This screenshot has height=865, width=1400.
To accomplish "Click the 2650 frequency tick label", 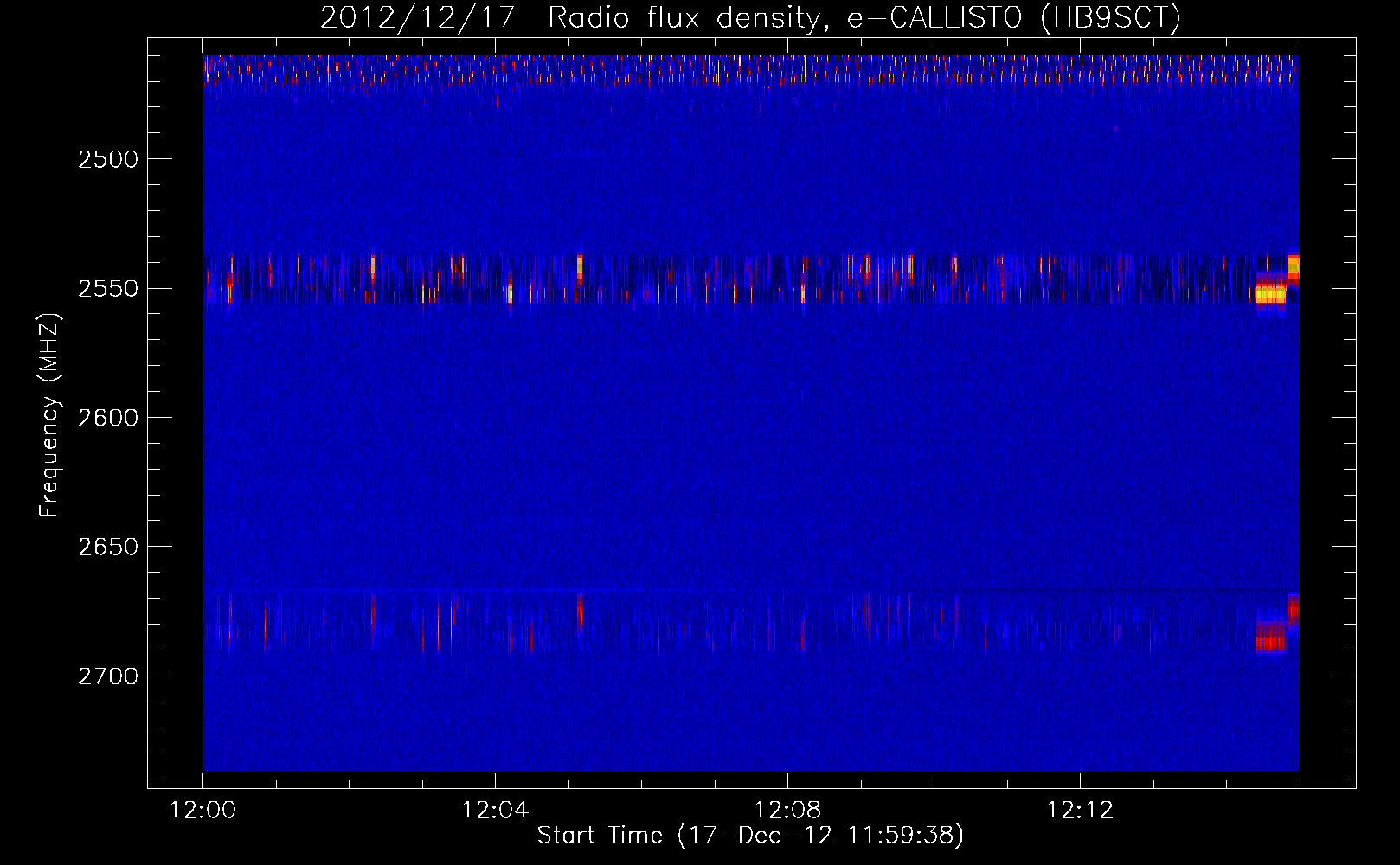I will coord(108,547).
